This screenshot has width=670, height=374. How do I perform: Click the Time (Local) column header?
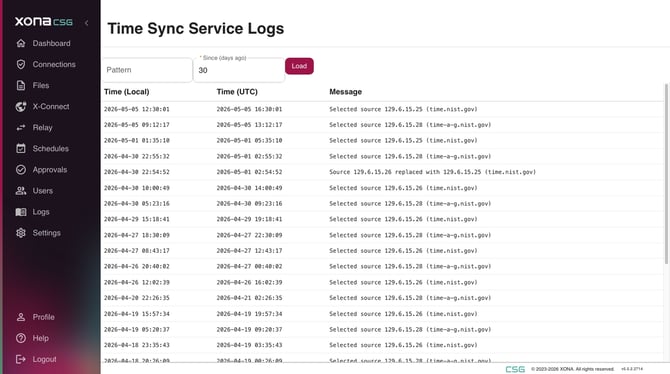click(126, 92)
